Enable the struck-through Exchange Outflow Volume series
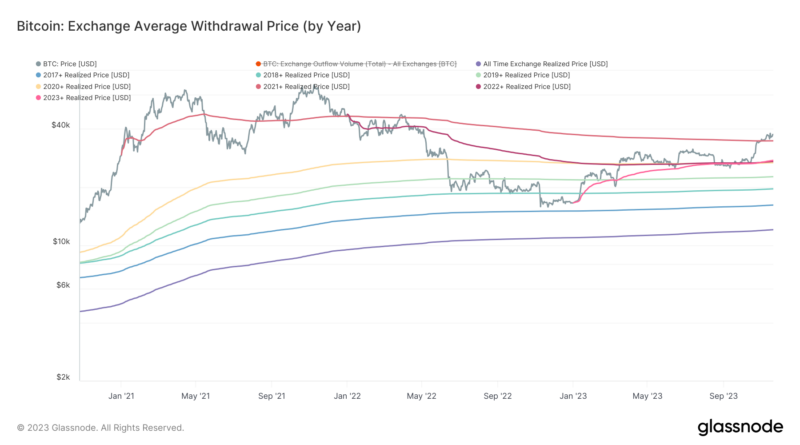The height and width of the screenshot is (445, 800). [x=362, y=64]
